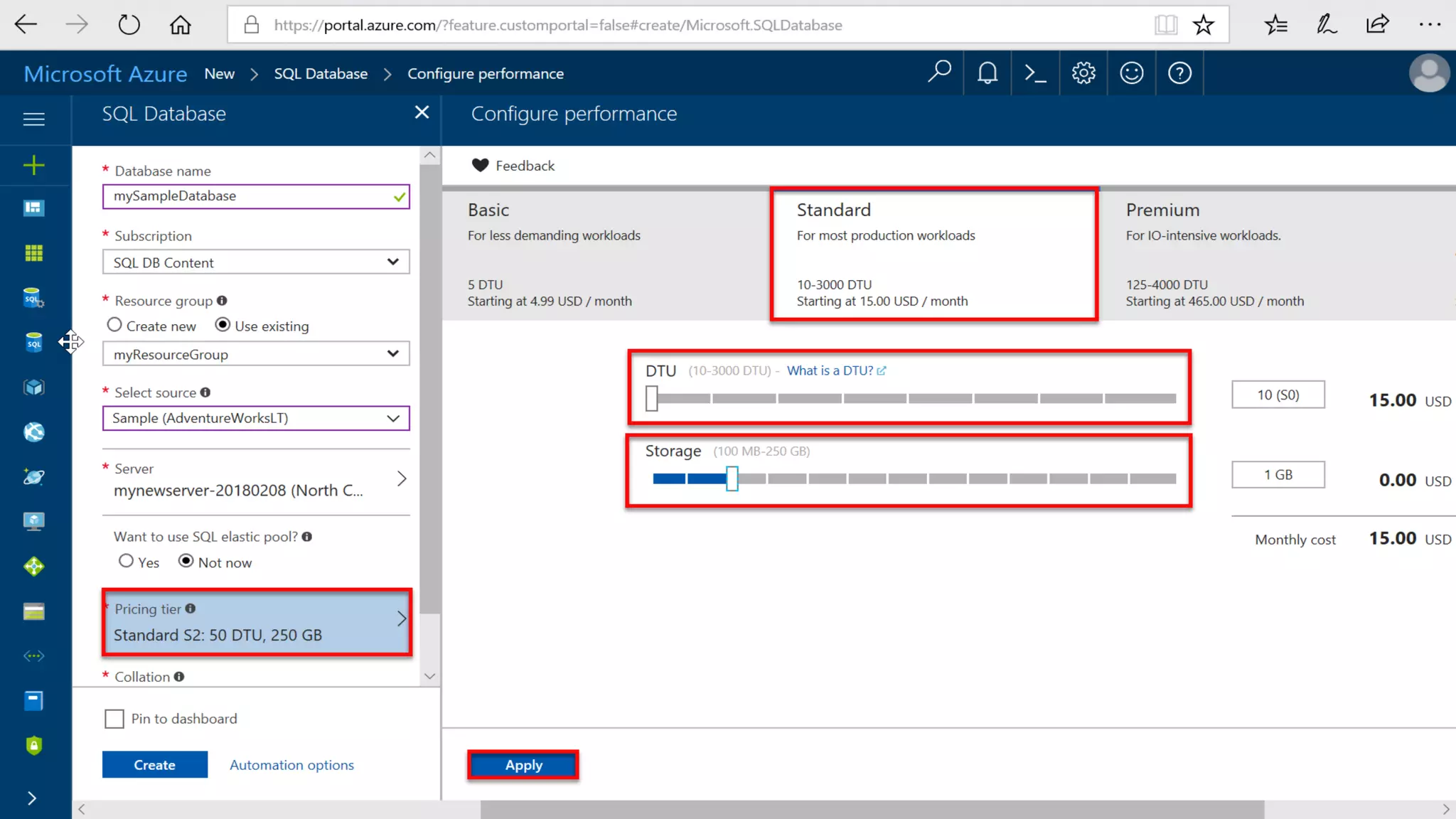Viewport: 1456px width, 819px height.
Task: Click the SQL Database breadcrumb
Action: (x=321, y=73)
